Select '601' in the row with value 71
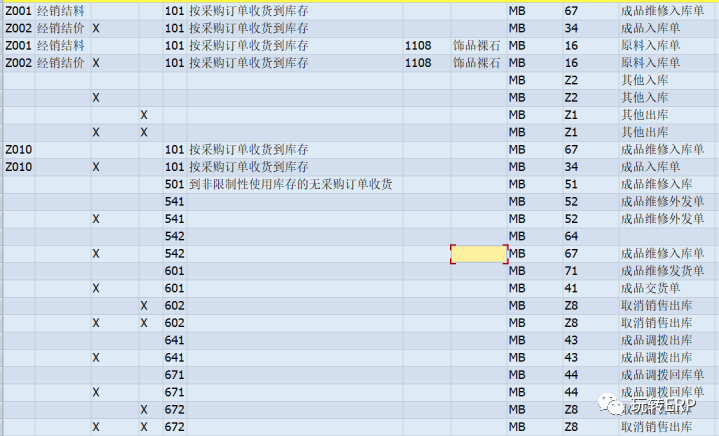This screenshot has width=719, height=436. click(x=174, y=271)
